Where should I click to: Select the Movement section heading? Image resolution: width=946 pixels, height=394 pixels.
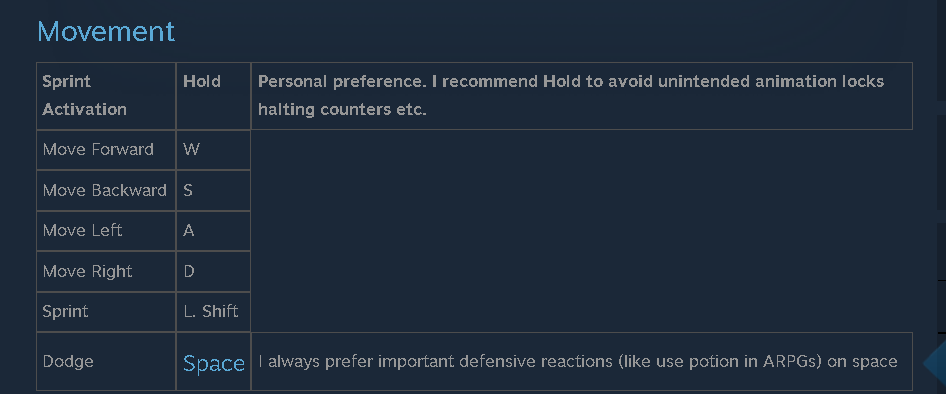106,31
